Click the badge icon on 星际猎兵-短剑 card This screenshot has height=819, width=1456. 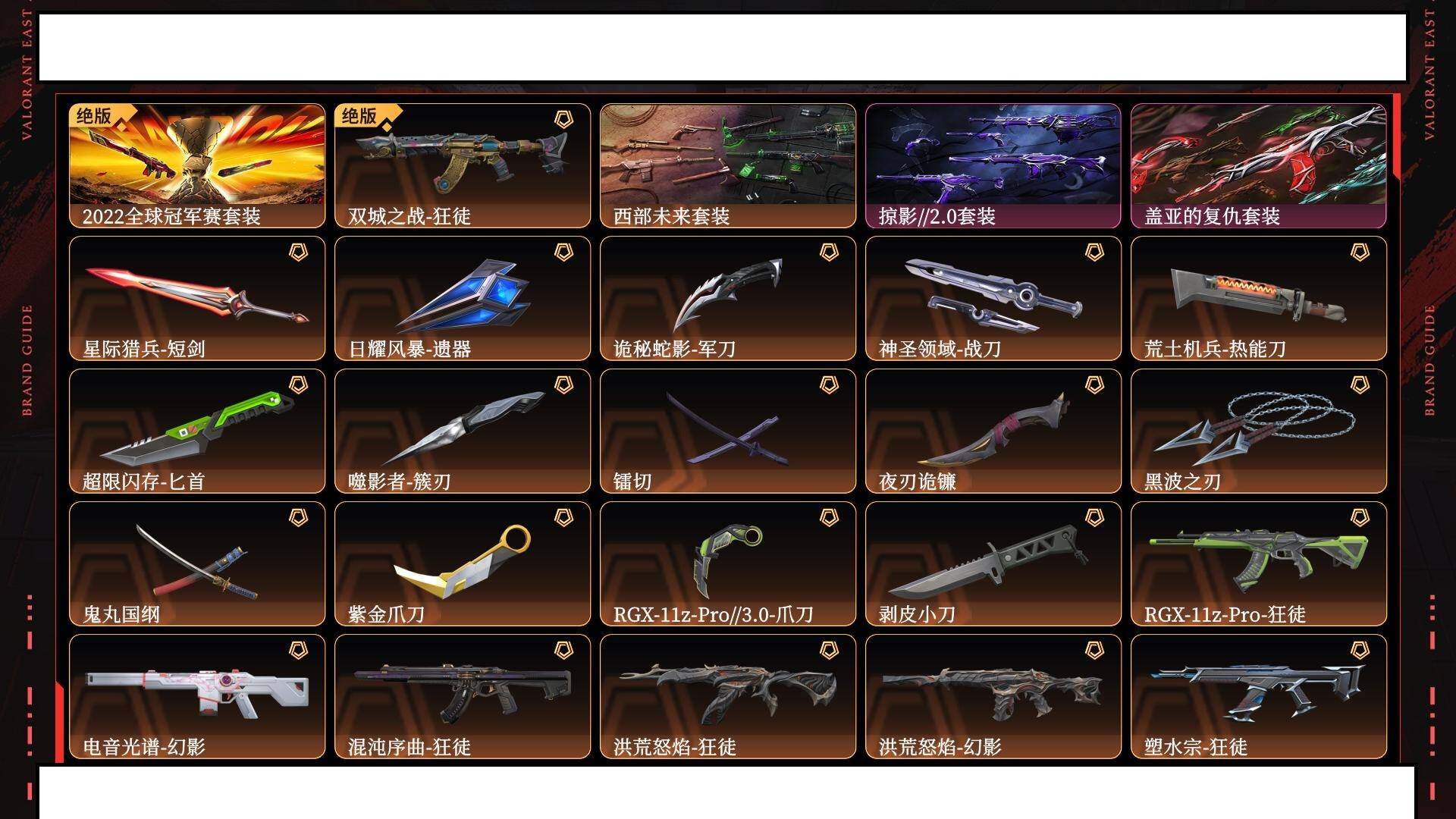point(298,253)
